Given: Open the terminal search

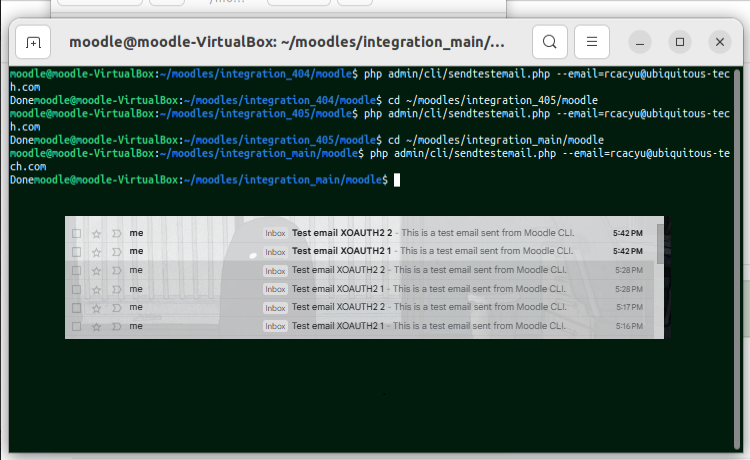Looking at the screenshot, I should 550,42.
